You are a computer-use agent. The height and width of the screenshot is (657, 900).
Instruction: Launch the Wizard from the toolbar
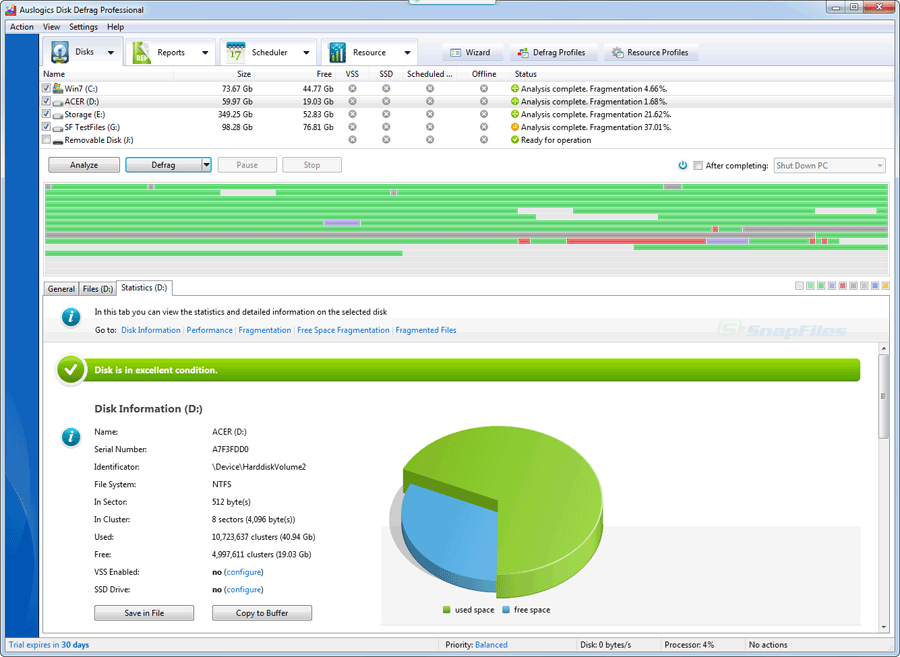(470, 52)
